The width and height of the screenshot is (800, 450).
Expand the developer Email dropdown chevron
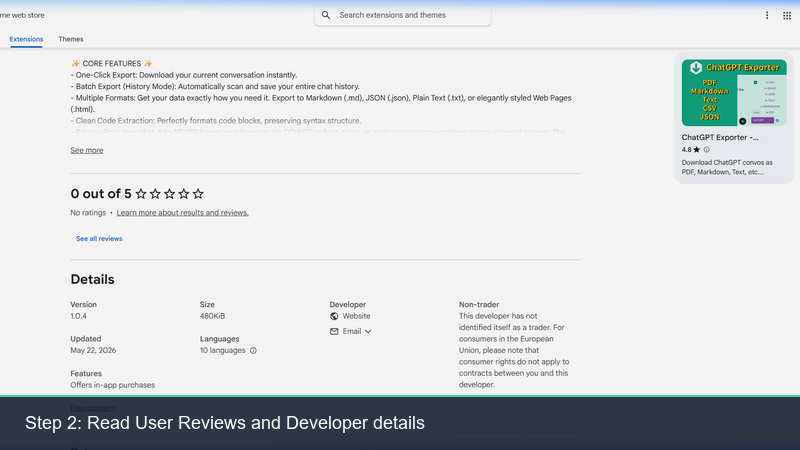(x=368, y=332)
